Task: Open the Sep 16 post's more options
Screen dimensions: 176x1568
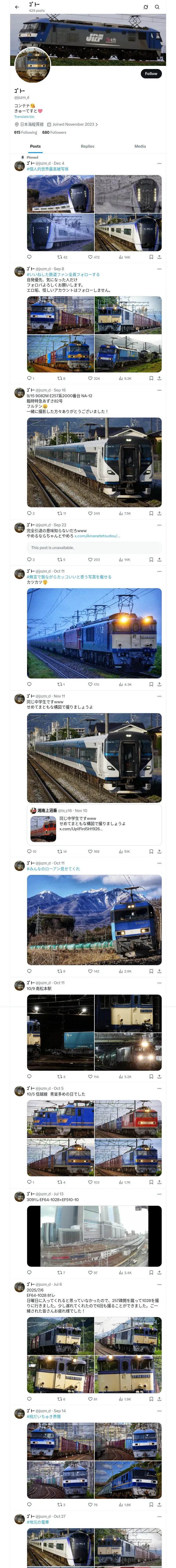Action: pyautogui.click(x=160, y=390)
